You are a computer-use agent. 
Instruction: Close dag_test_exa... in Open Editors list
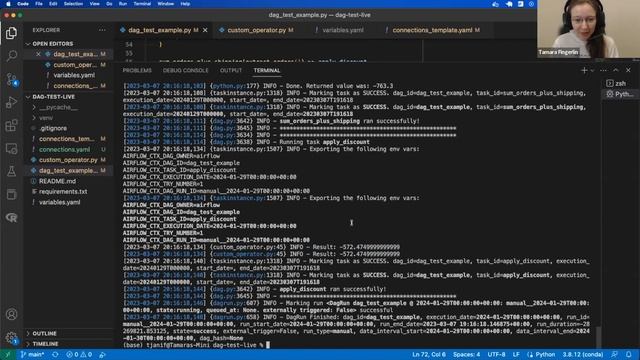tap(38, 54)
